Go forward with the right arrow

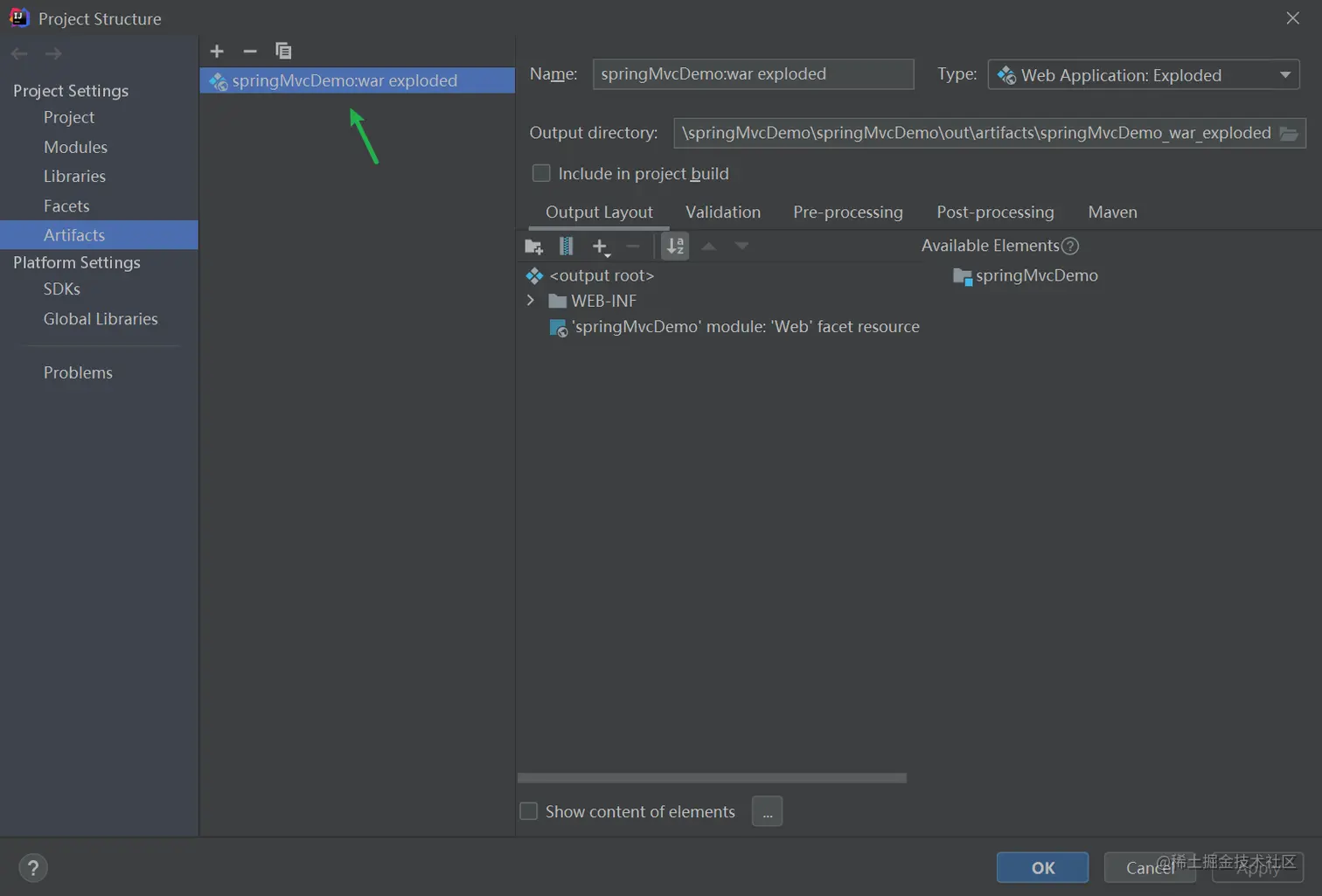[53, 54]
